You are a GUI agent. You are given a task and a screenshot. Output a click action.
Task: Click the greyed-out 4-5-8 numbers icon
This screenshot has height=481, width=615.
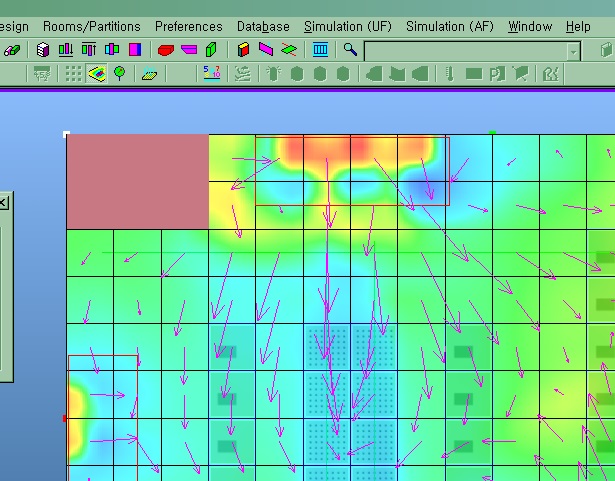click(42, 74)
